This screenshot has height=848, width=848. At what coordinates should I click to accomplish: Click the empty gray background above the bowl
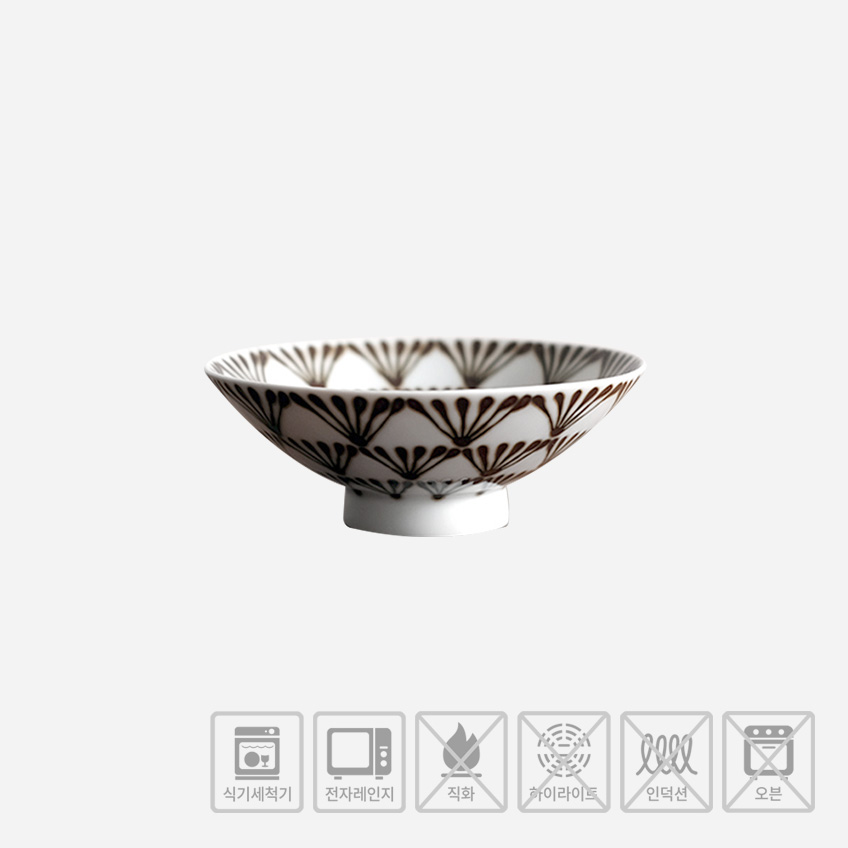click(424, 162)
